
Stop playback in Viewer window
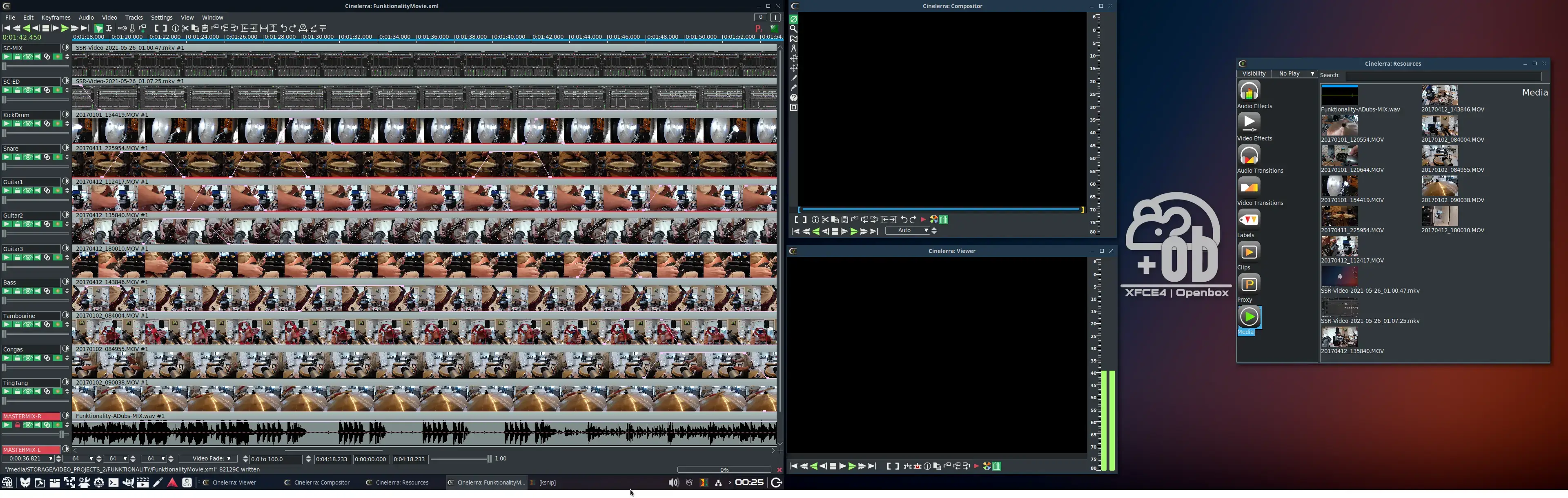tap(833, 466)
